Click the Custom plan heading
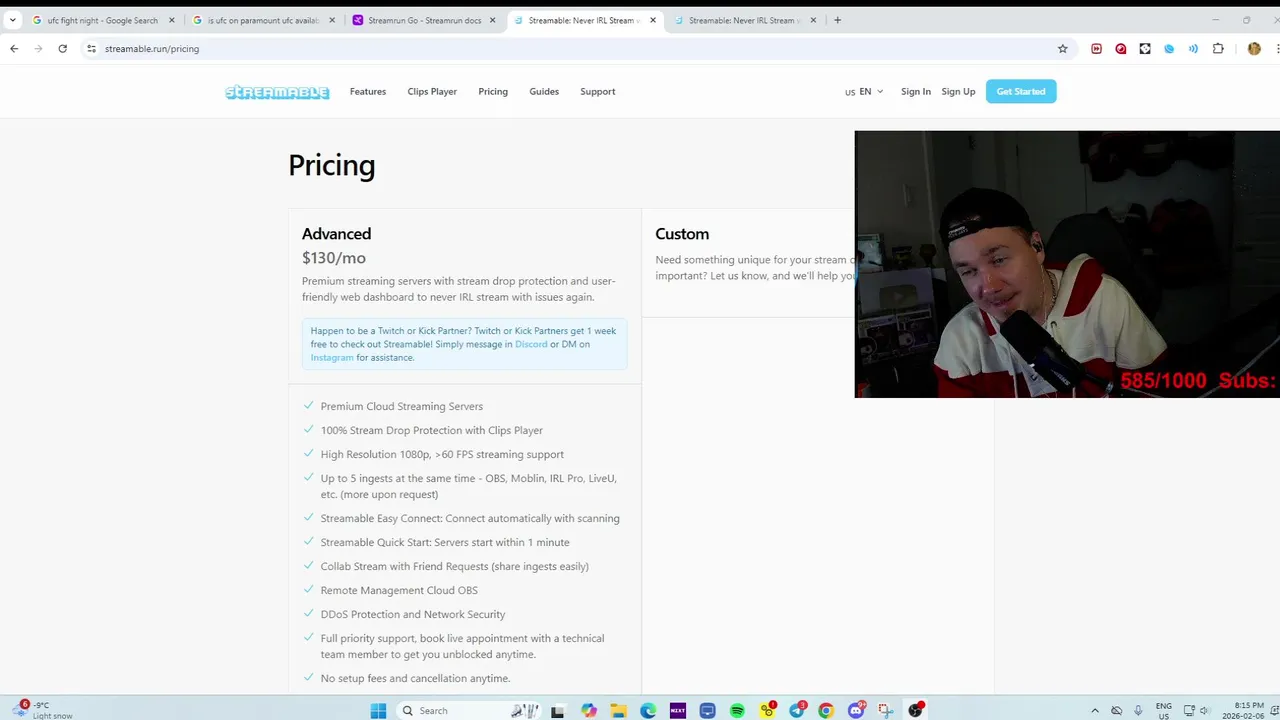 point(682,234)
